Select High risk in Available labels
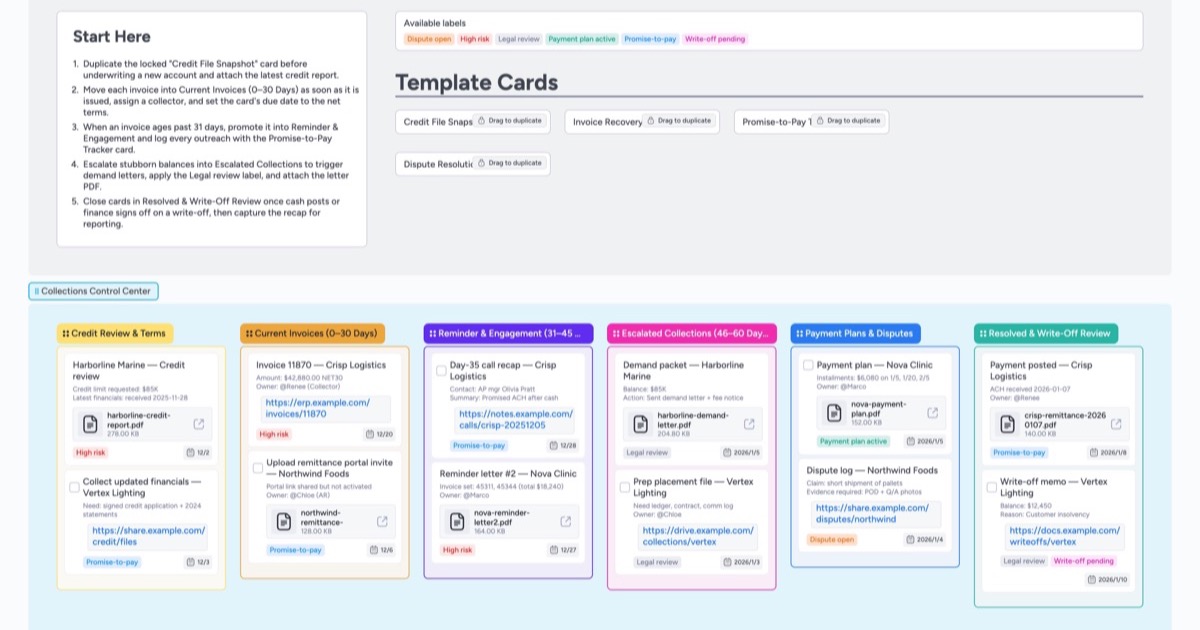Image resolution: width=1200 pixels, height=630 pixels. pos(474,39)
